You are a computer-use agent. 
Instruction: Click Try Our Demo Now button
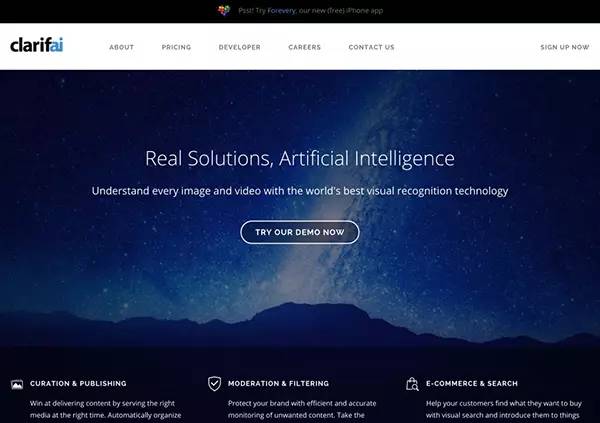click(300, 232)
